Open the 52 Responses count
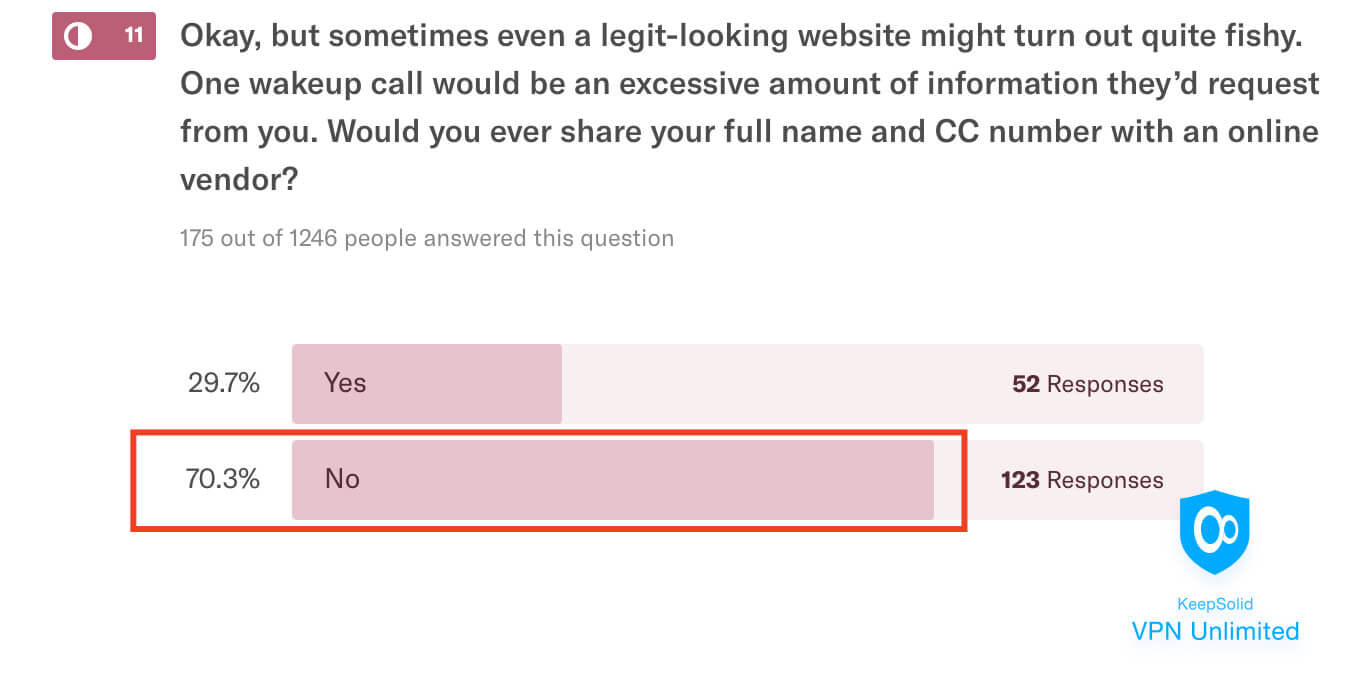The width and height of the screenshot is (1350, 683). [x=1087, y=384]
